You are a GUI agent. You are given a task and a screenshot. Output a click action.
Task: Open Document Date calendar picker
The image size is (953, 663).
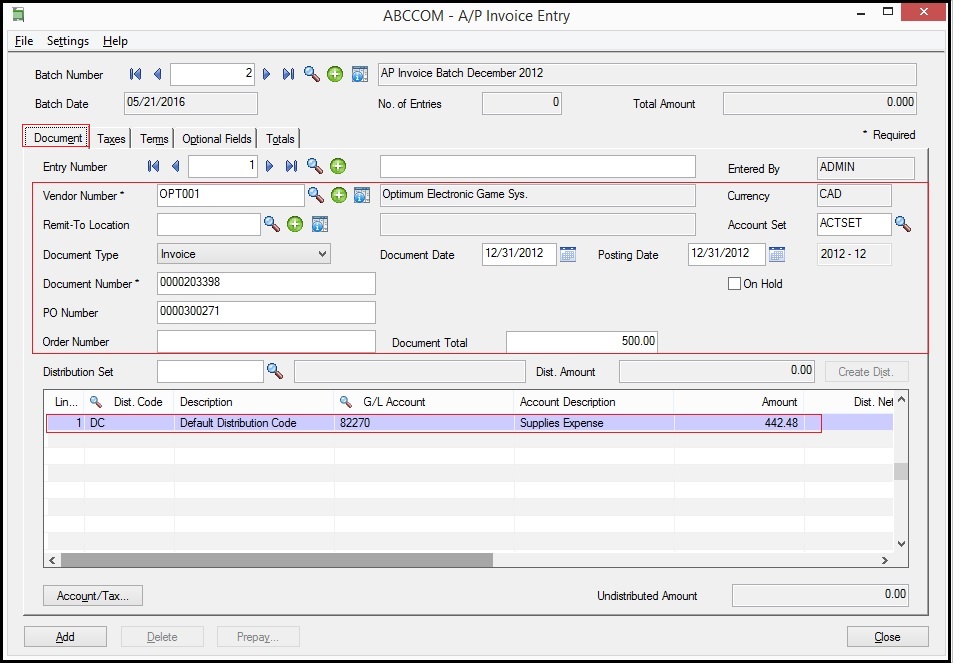568,254
